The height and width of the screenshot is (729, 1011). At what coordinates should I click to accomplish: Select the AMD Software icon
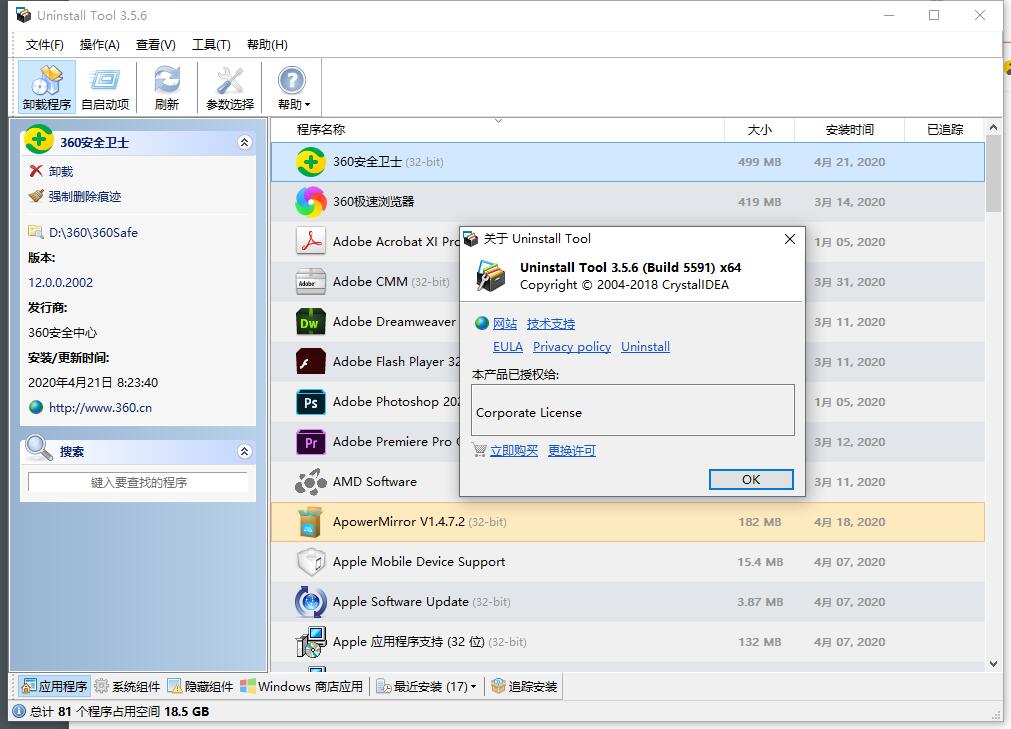click(x=310, y=481)
